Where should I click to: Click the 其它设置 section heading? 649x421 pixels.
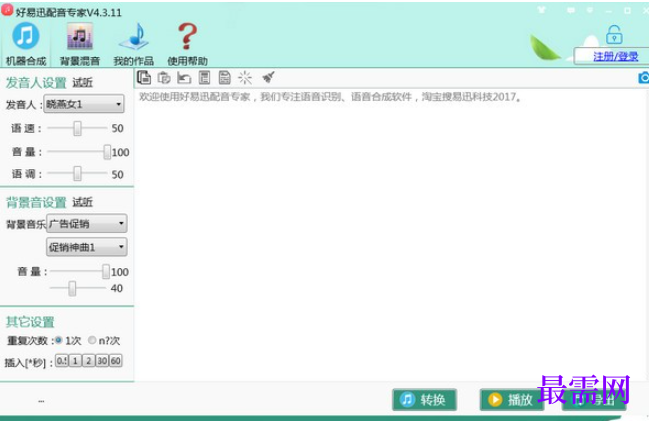pyautogui.click(x=30, y=322)
